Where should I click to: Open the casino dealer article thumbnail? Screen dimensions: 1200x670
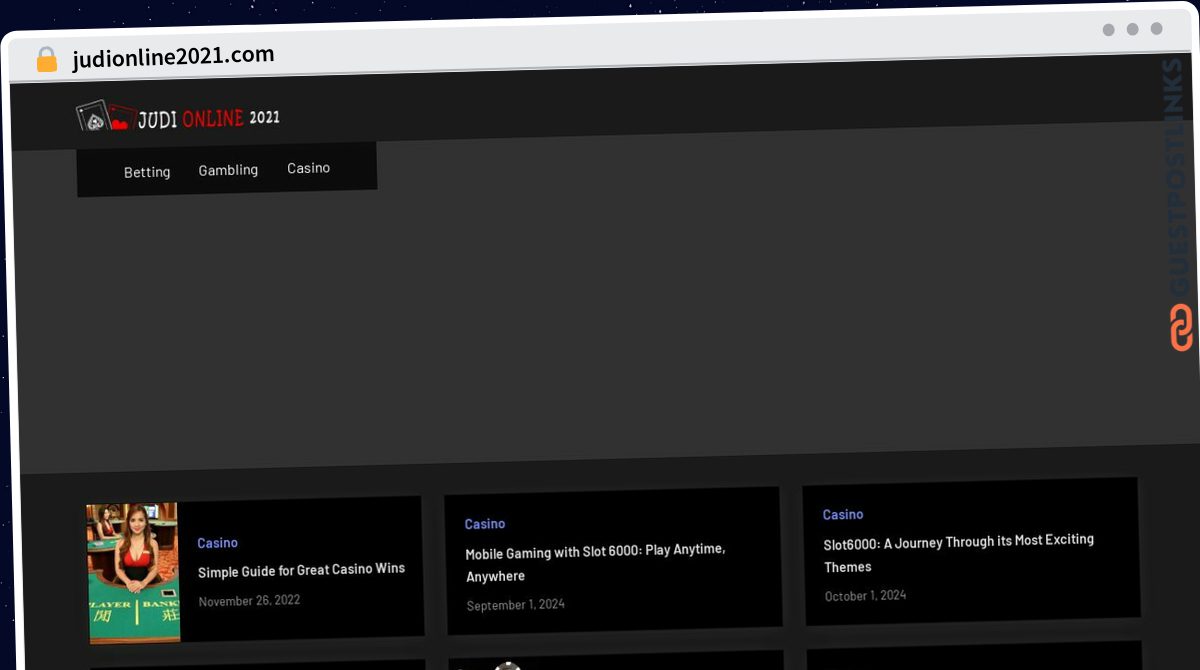133,573
